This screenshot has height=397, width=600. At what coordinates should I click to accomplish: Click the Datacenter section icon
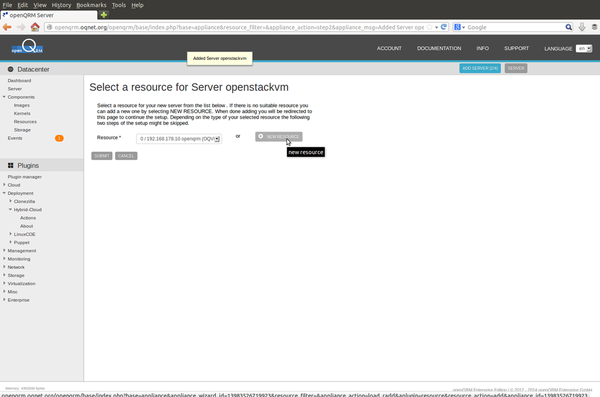click(x=10, y=69)
